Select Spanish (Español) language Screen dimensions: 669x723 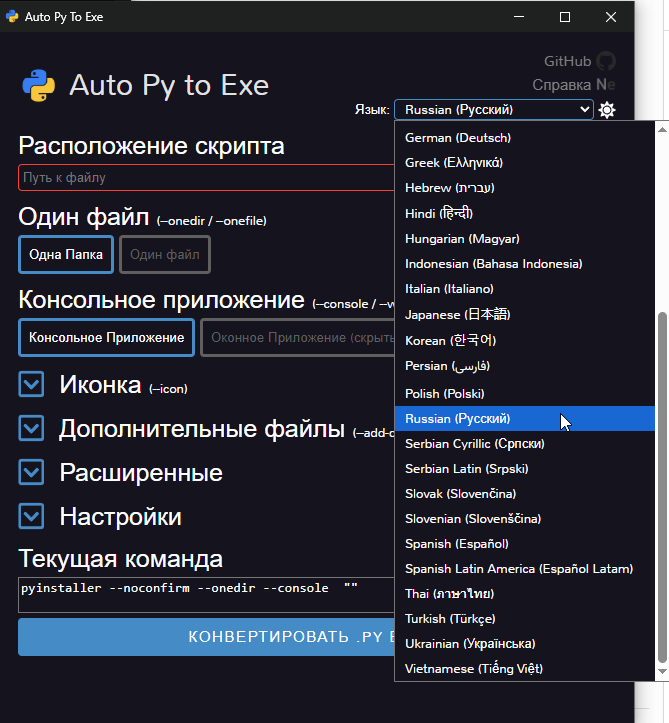[525, 544]
